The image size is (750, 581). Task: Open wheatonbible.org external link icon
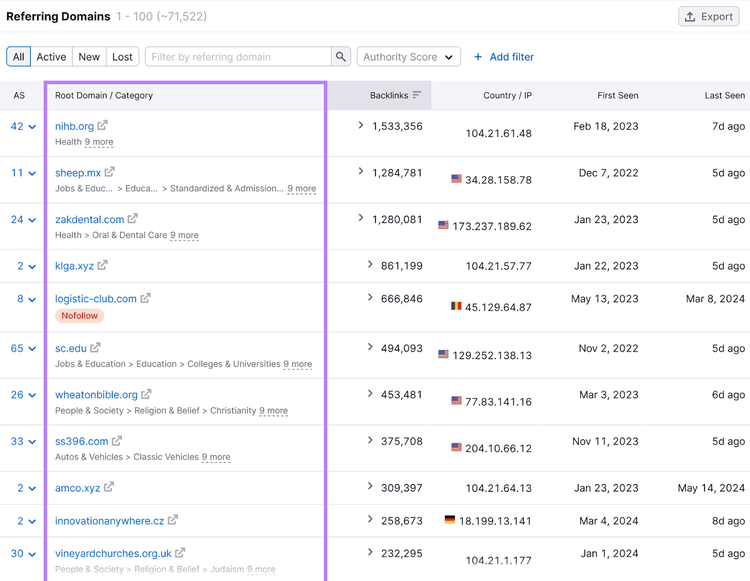point(146,394)
